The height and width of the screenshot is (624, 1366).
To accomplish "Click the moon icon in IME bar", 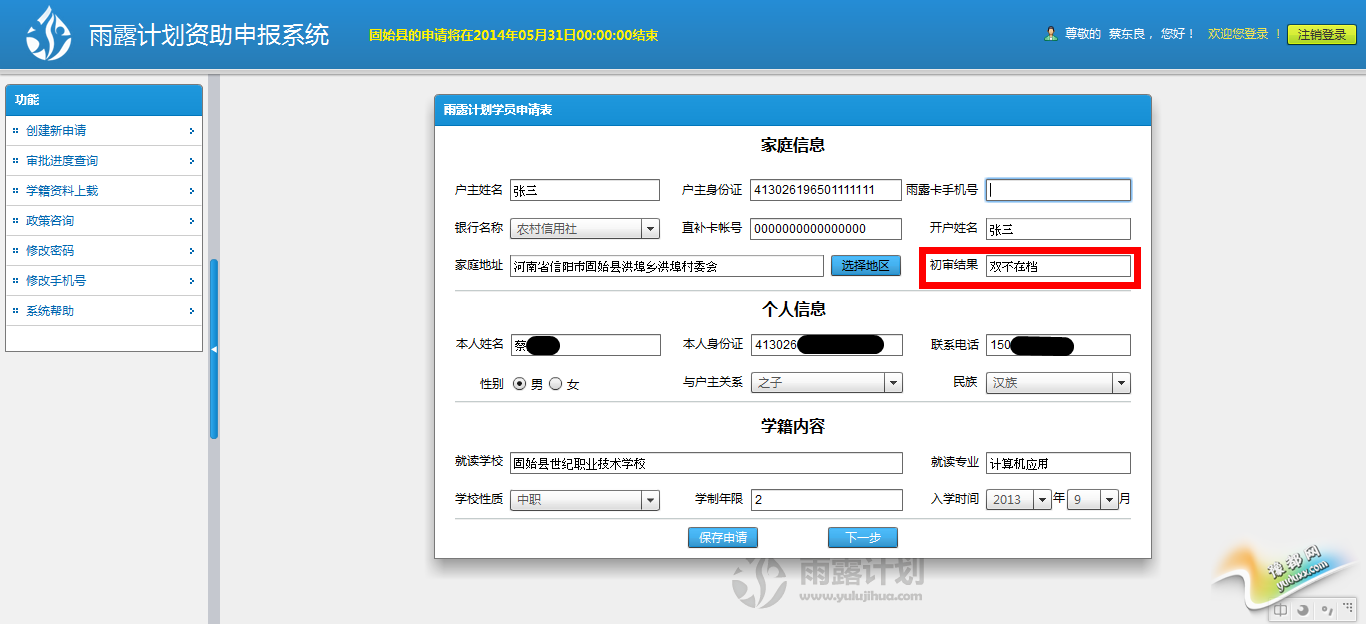I will [x=1303, y=610].
